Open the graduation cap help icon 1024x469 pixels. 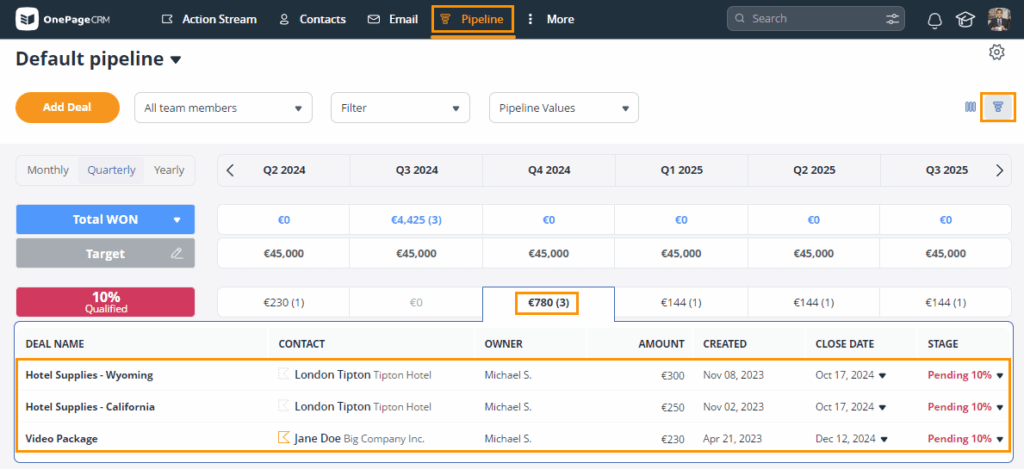965,19
